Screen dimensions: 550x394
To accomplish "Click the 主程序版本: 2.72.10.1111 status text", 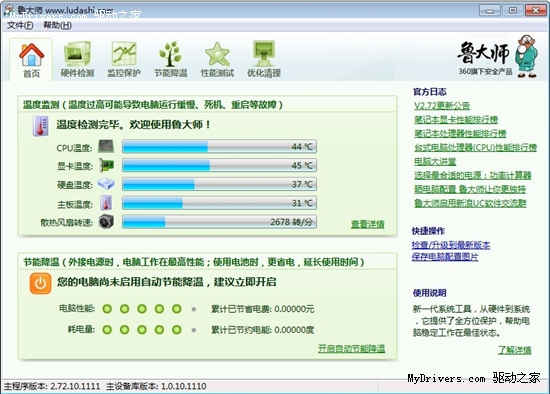I will tap(52, 386).
